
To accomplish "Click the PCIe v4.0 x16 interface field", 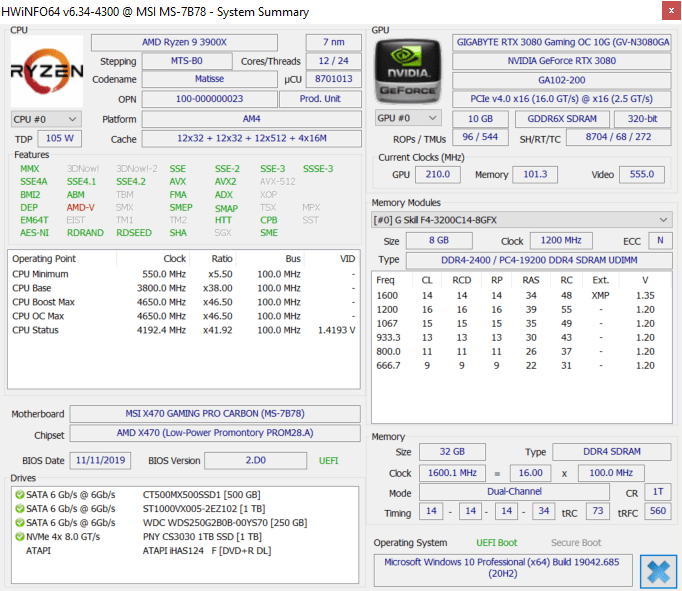I will click(562, 99).
